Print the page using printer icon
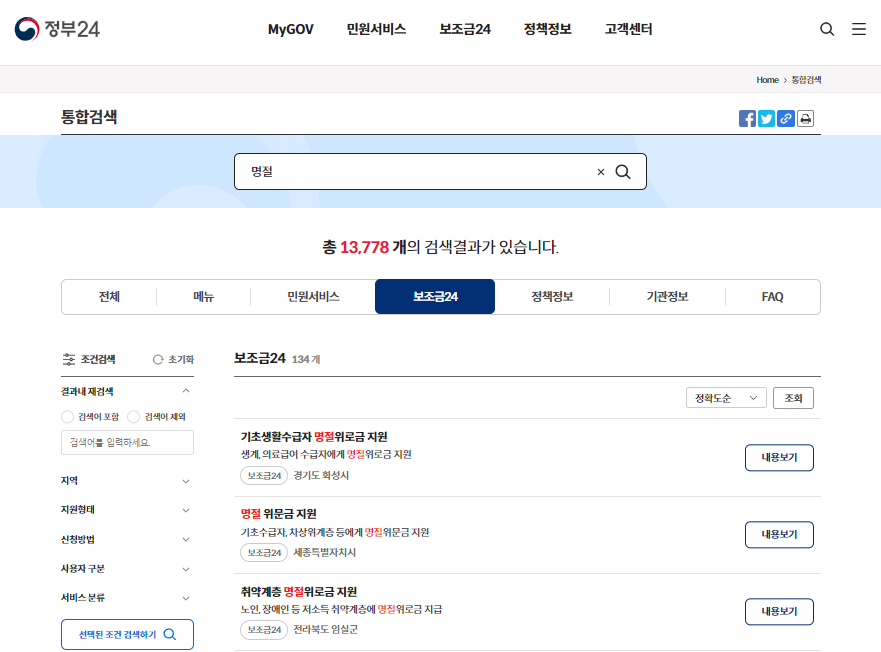The width and height of the screenshot is (881, 652). (805, 118)
